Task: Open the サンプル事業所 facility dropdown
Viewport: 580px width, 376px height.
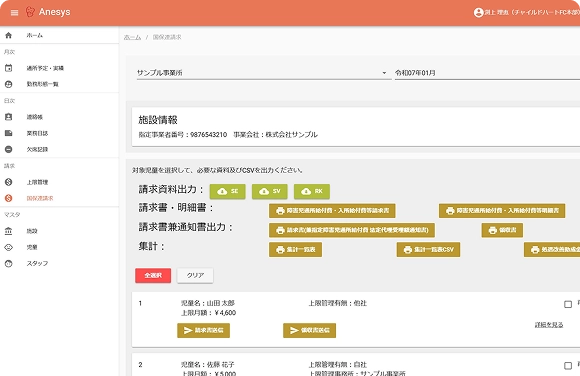Action: [264, 73]
